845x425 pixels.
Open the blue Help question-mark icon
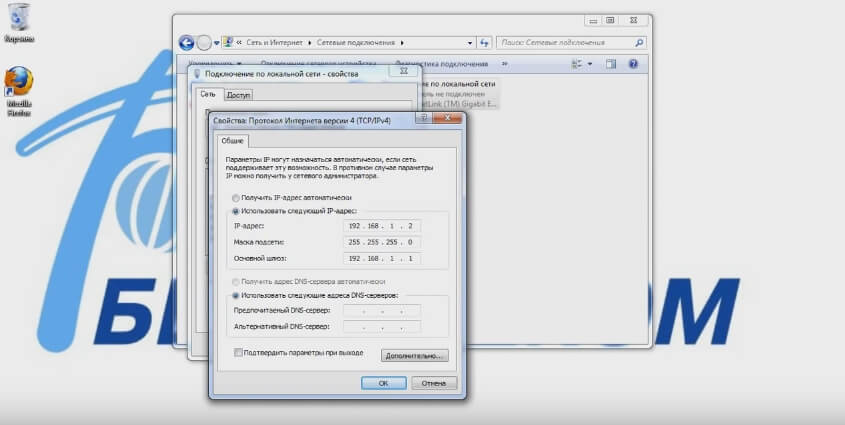[633, 64]
